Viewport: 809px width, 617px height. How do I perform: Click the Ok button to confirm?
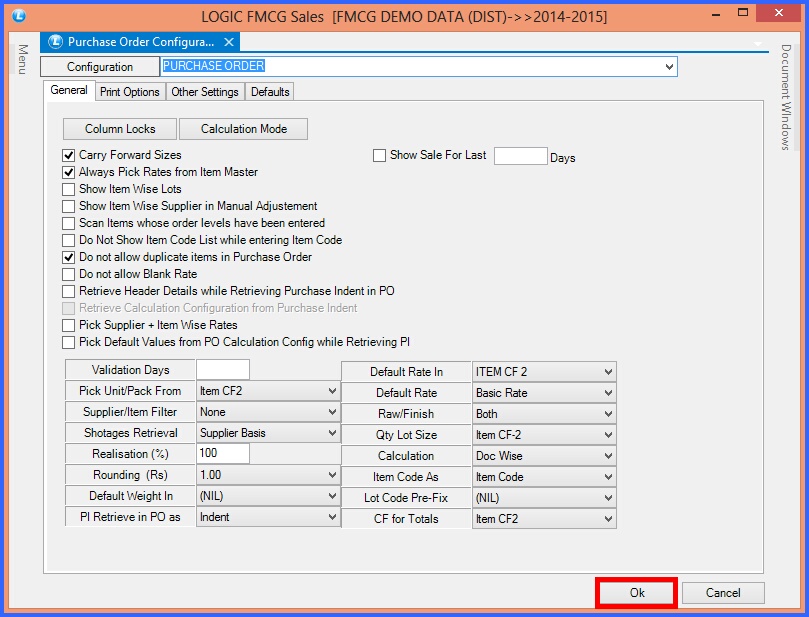click(637, 593)
